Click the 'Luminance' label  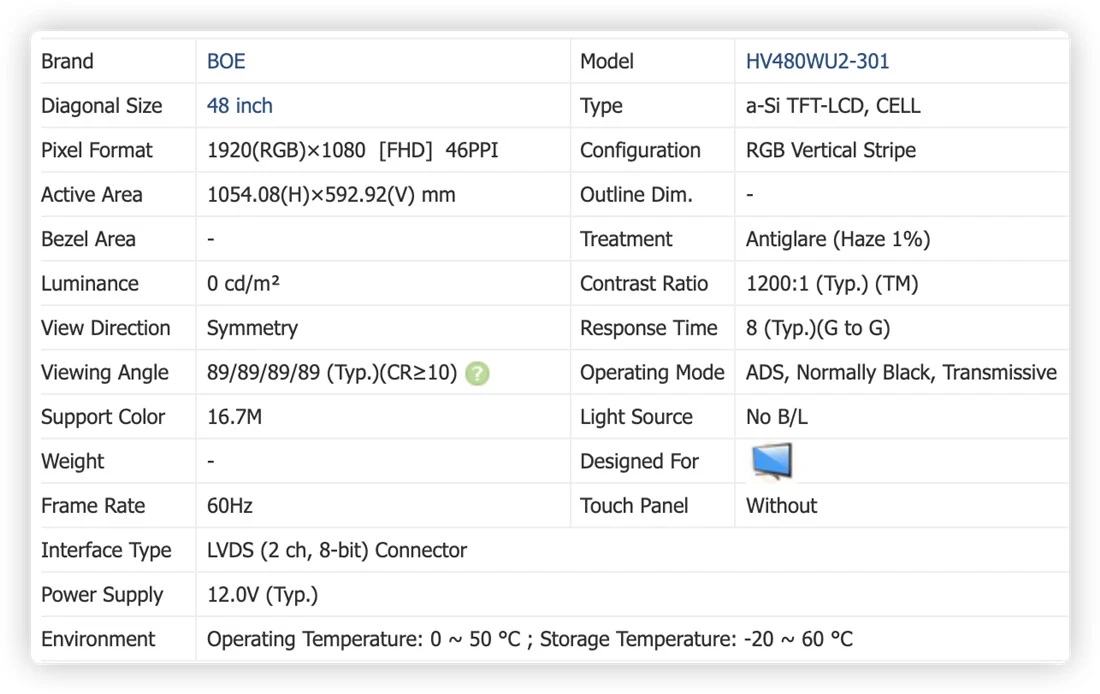click(x=90, y=283)
